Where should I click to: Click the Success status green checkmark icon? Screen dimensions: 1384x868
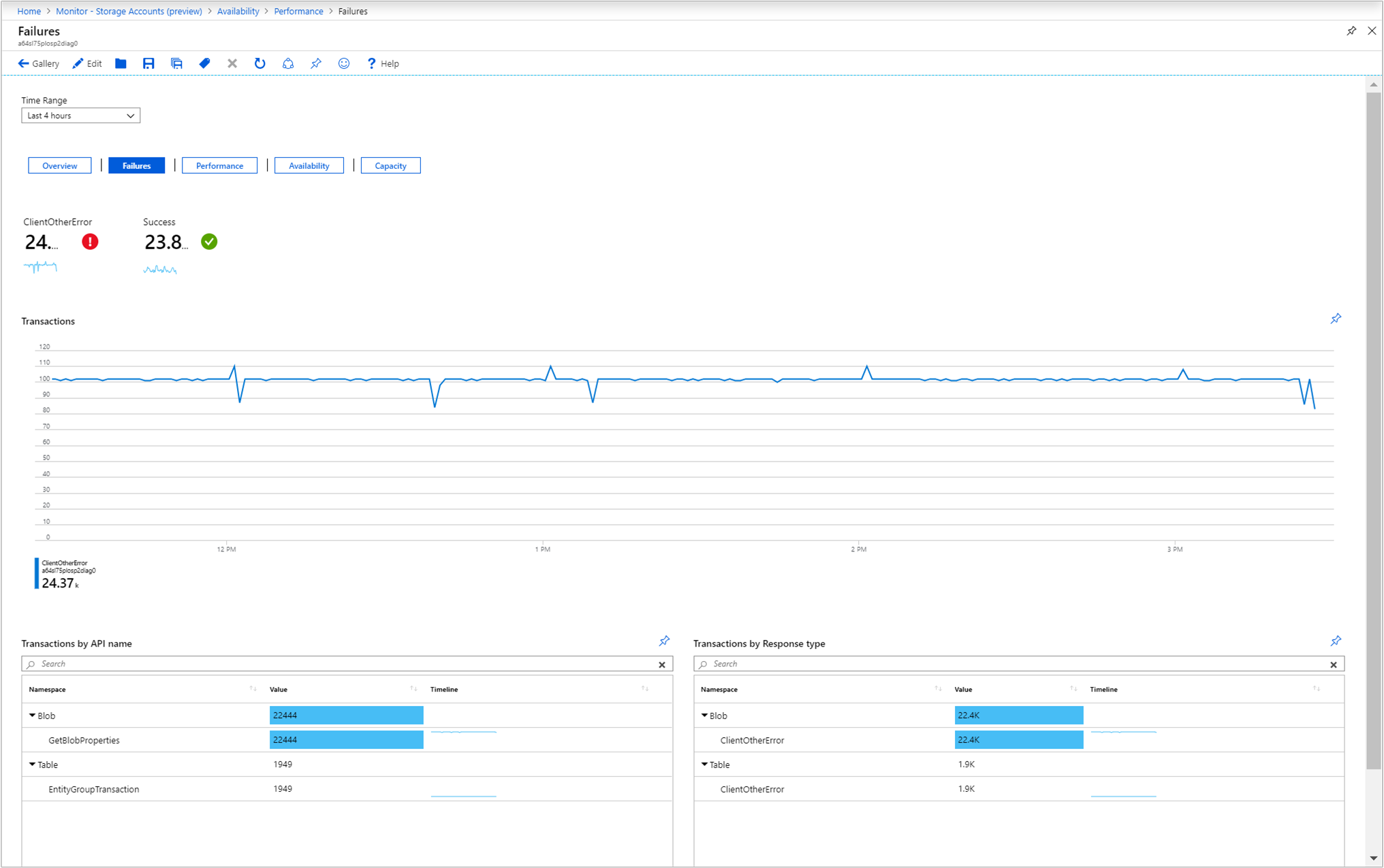(x=209, y=240)
